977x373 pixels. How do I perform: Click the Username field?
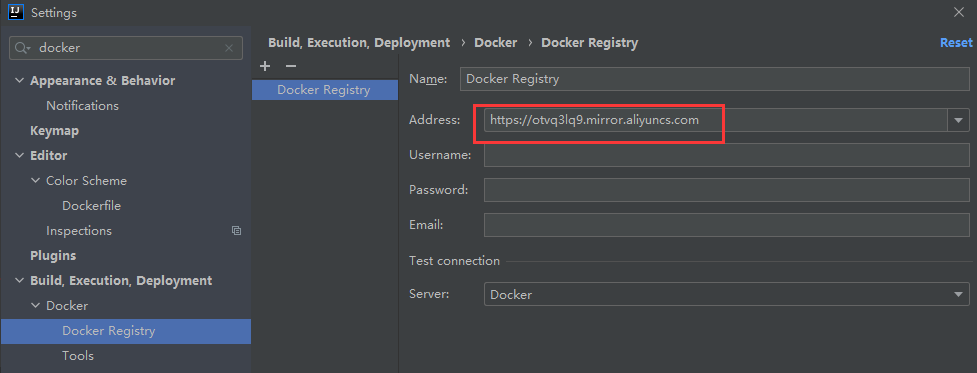pos(727,155)
